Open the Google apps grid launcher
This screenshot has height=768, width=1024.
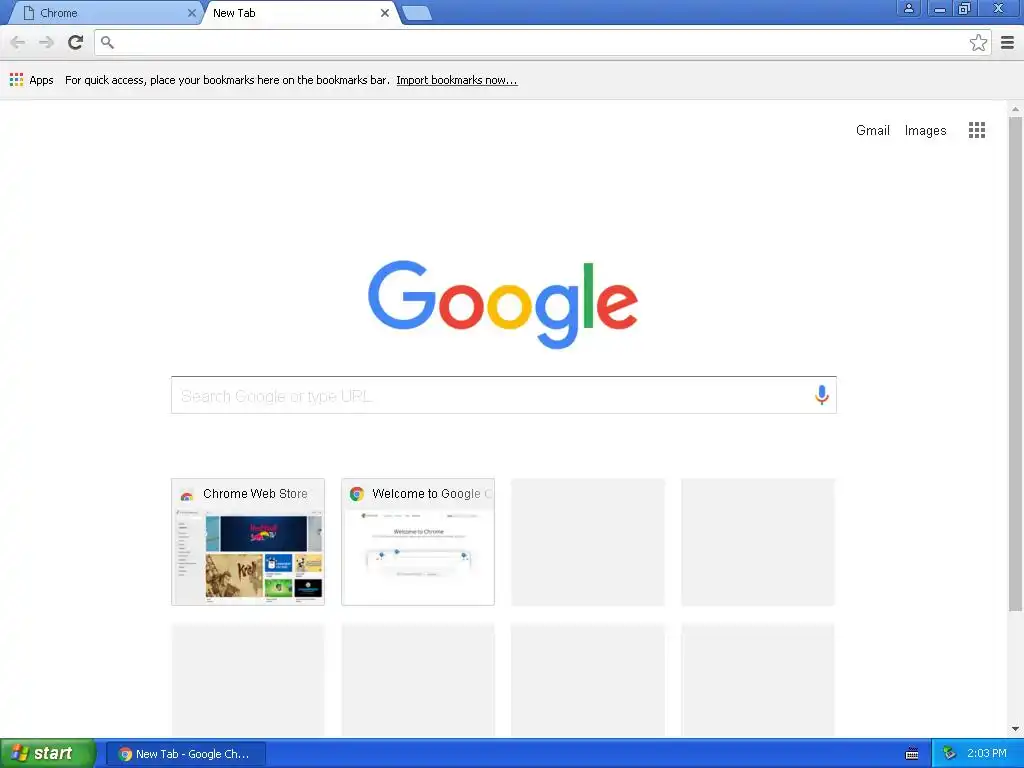pos(976,130)
